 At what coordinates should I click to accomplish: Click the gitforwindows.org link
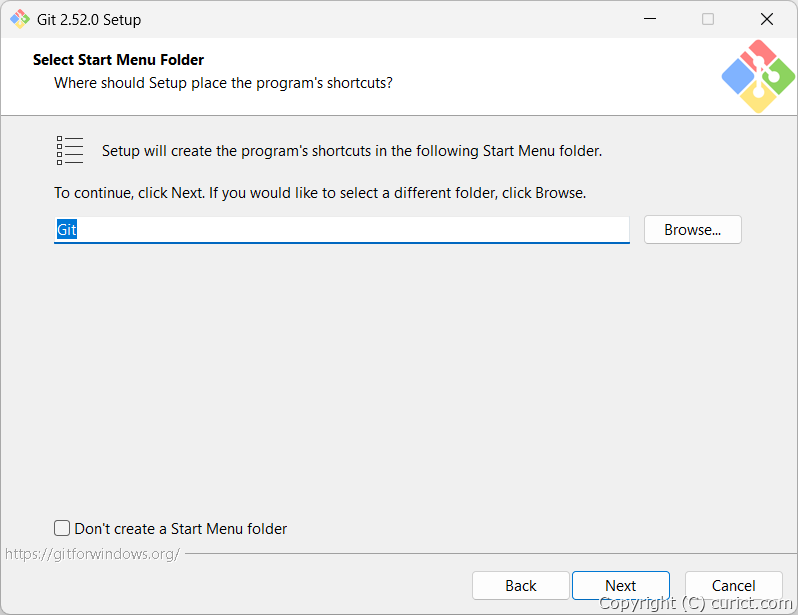tap(92, 553)
